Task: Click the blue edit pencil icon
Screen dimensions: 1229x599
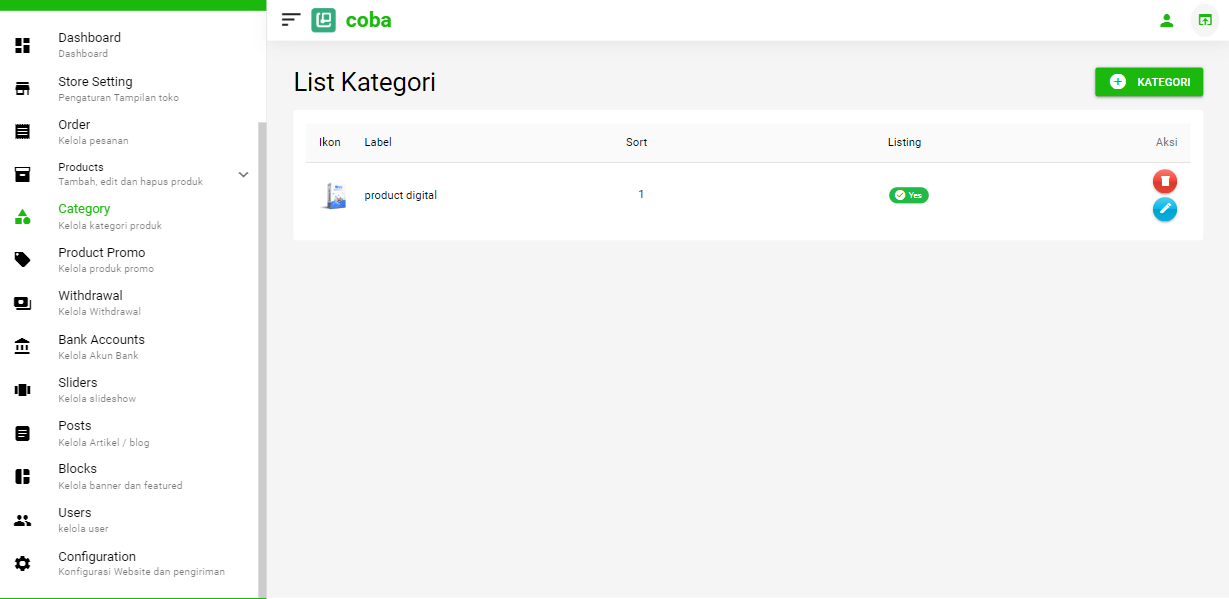Action: click(x=1165, y=209)
